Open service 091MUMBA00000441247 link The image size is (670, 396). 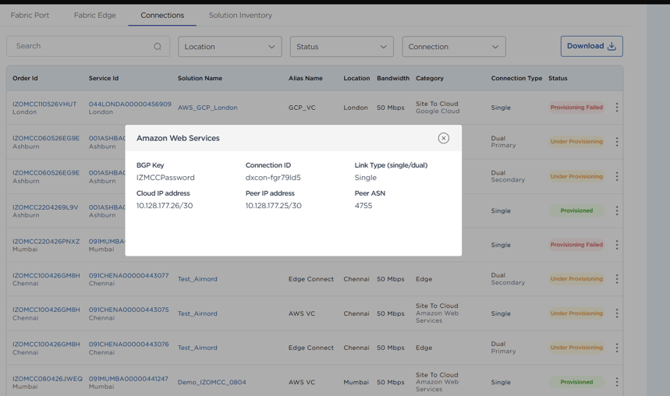[129, 378]
